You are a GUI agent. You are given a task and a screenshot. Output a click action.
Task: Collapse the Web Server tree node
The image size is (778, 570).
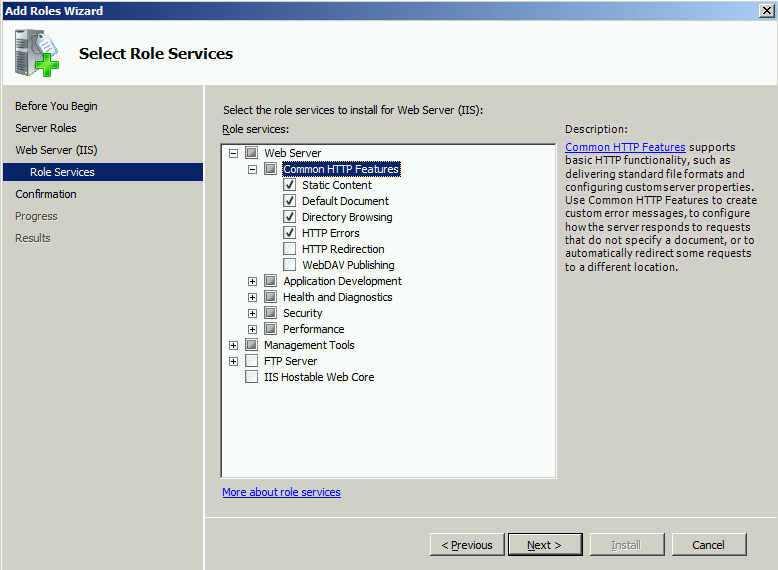(233, 153)
